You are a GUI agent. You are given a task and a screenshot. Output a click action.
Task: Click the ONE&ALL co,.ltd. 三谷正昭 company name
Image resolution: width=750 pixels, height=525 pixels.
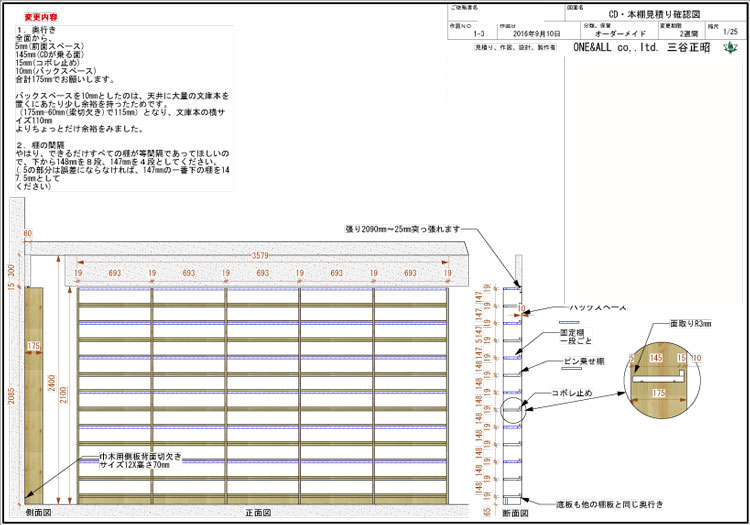point(641,47)
